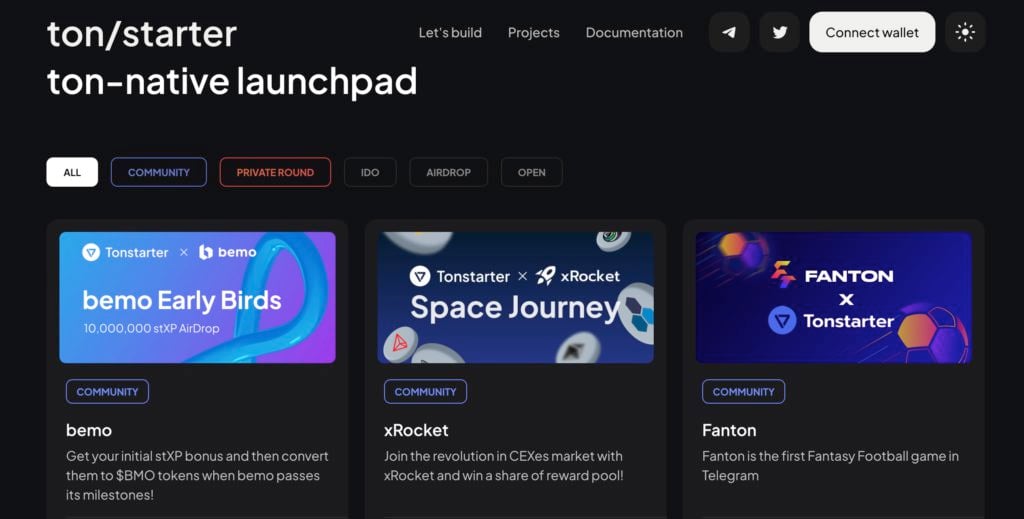Click the Tonstarter logo in bemo banner

[x=125, y=252]
